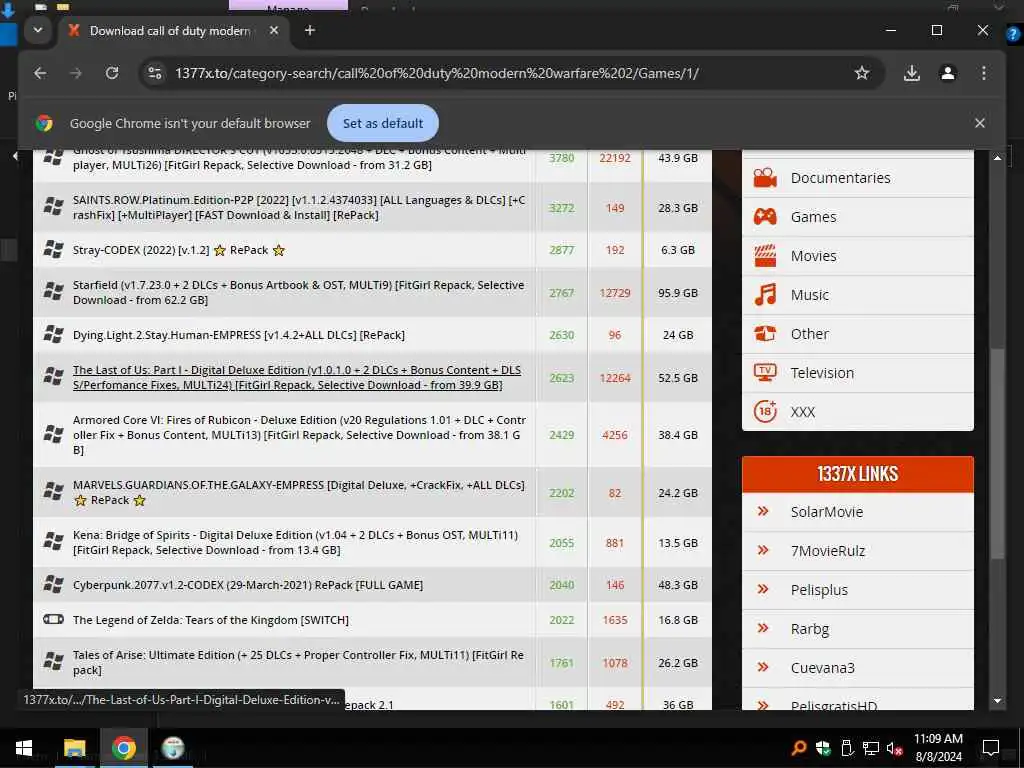Viewport: 1024px width, 768px height.
Task: Click the Windows icon beside Stray-CODEX
Action: tap(53, 249)
